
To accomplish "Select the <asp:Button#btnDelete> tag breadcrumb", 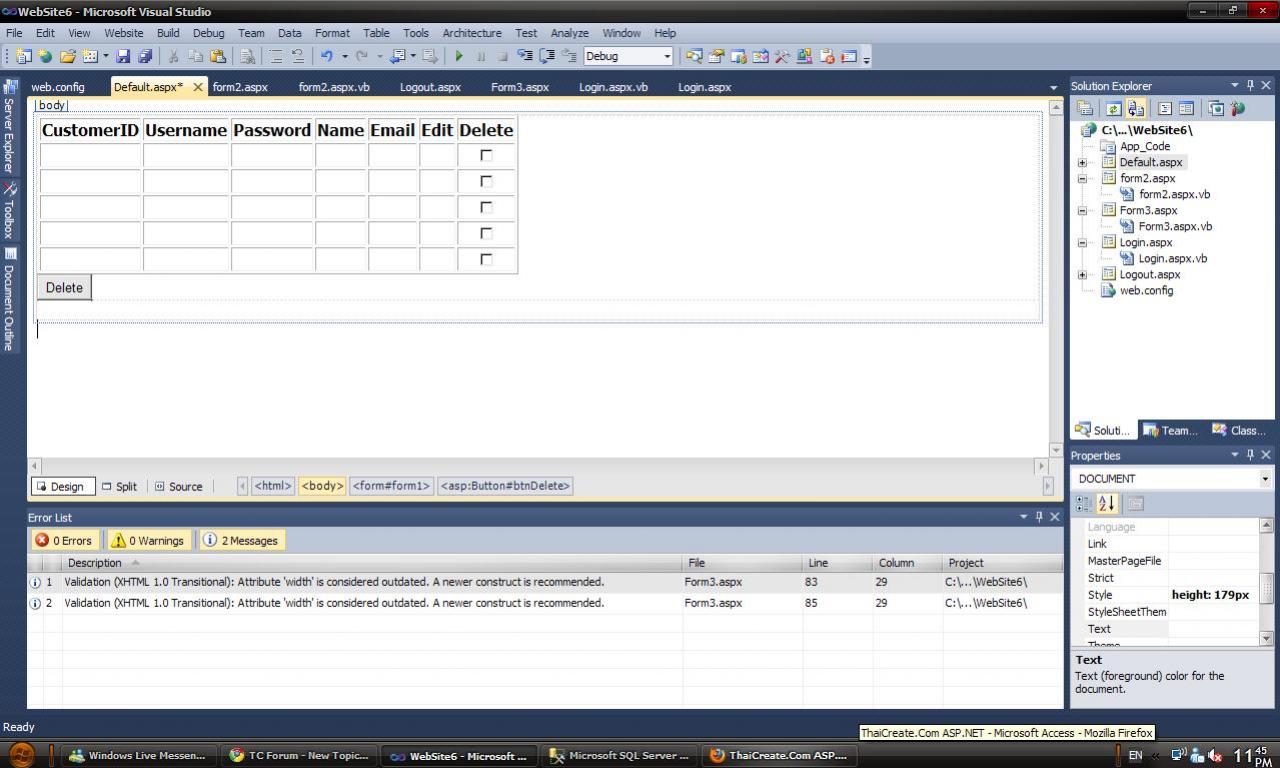I will pyautogui.click(x=505, y=486).
